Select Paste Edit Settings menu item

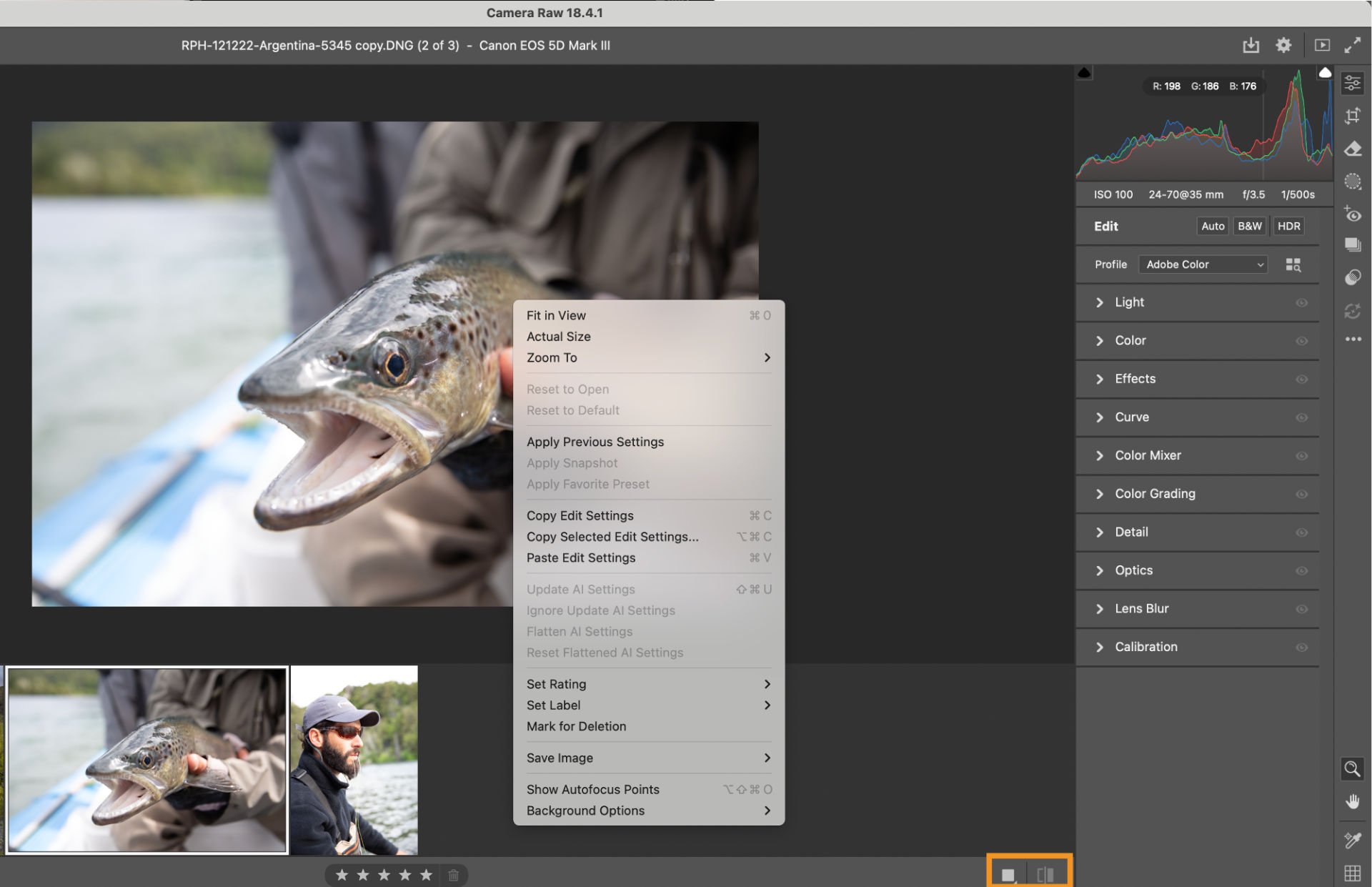coord(648,558)
